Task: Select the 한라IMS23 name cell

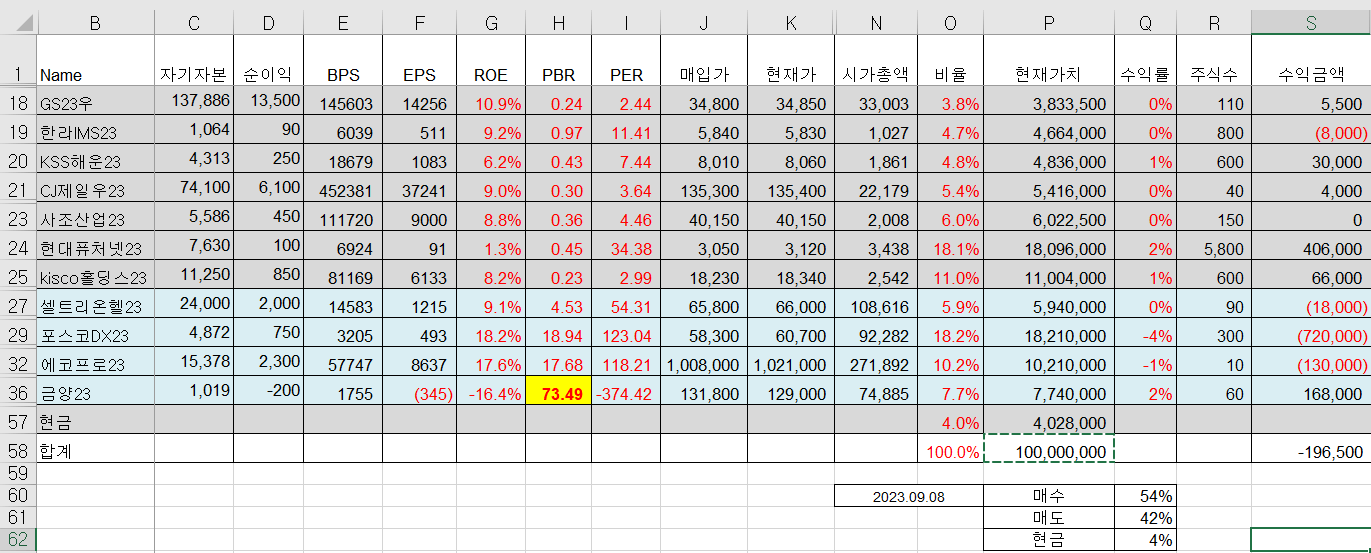Action: coord(95,131)
